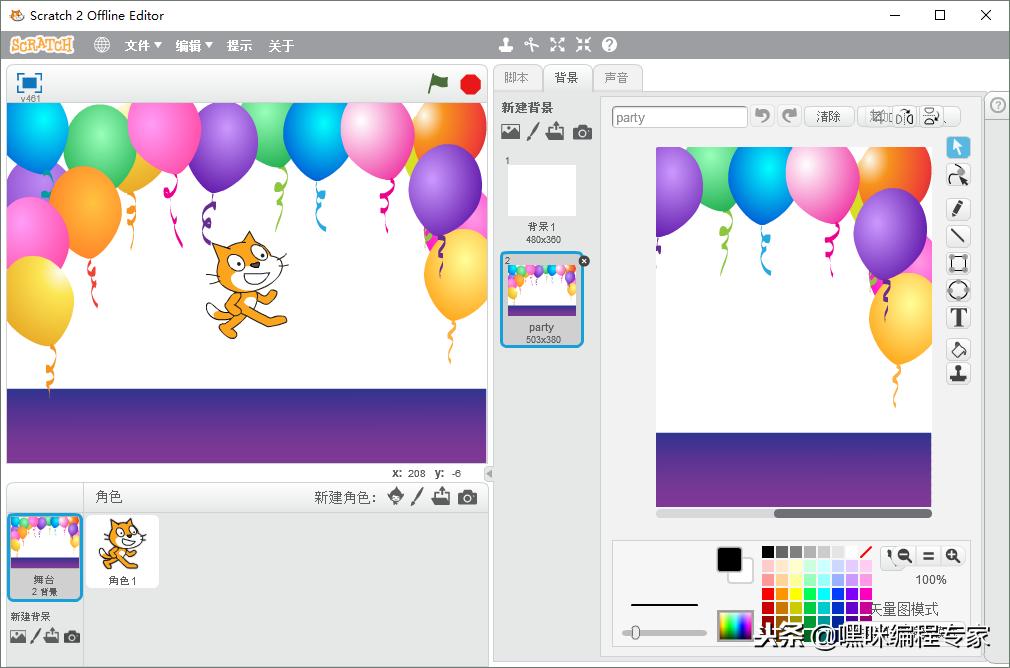Click the 清除 (Clear) button
Viewport: 1010px width, 668px height.
click(x=828, y=116)
